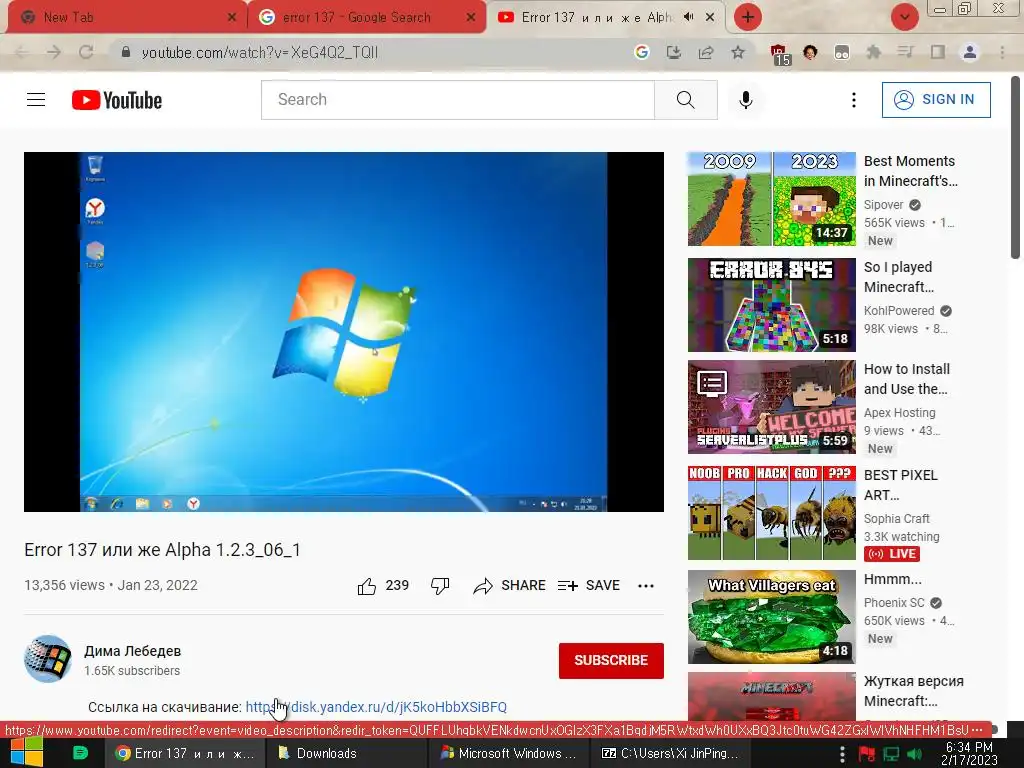Viewport: 1024px width, 768px height.
Task: Open KohlPowered channel name
Action: [899, 311]
